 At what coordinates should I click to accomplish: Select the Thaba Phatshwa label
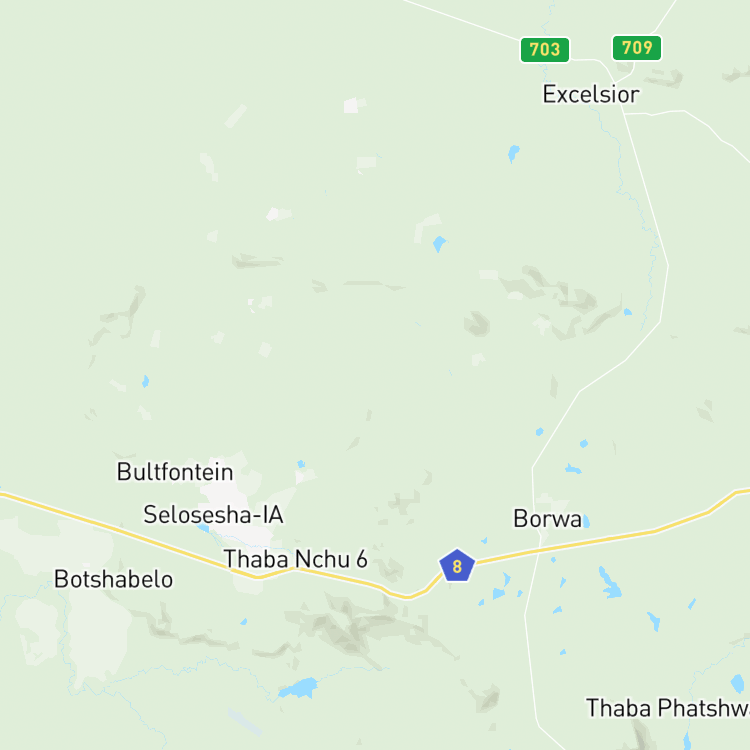[x=668, y=708]
